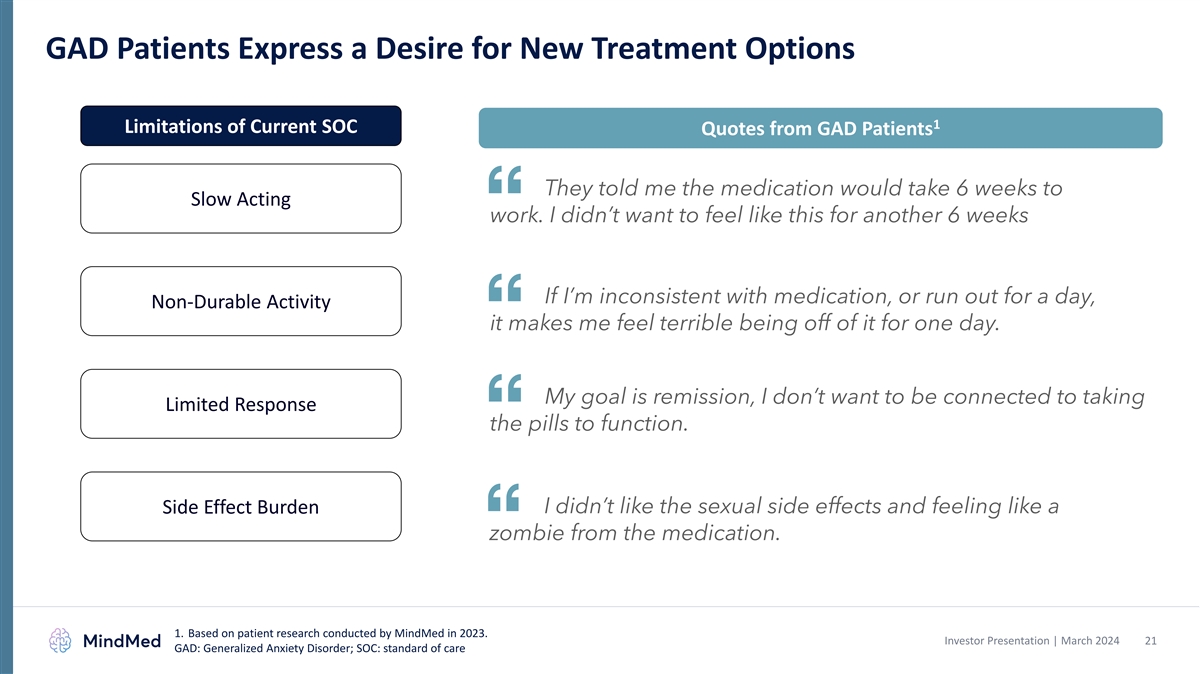This screenshot has width=1200, height=674.
Task: Click the GAD and SOC abbreviation definitions
Action: click(x=319, y=649)
